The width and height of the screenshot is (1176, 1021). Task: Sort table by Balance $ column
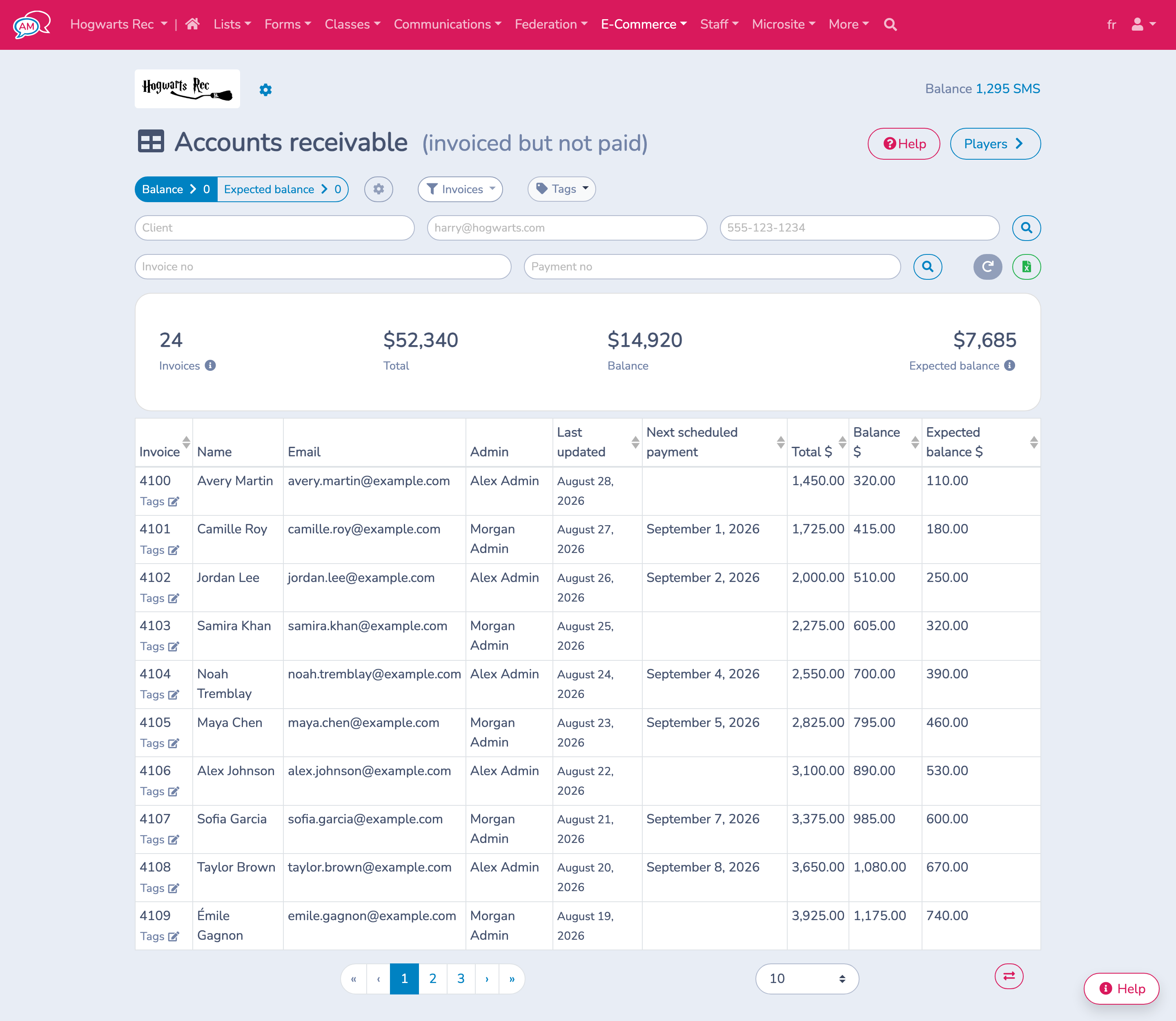[915, 442]
